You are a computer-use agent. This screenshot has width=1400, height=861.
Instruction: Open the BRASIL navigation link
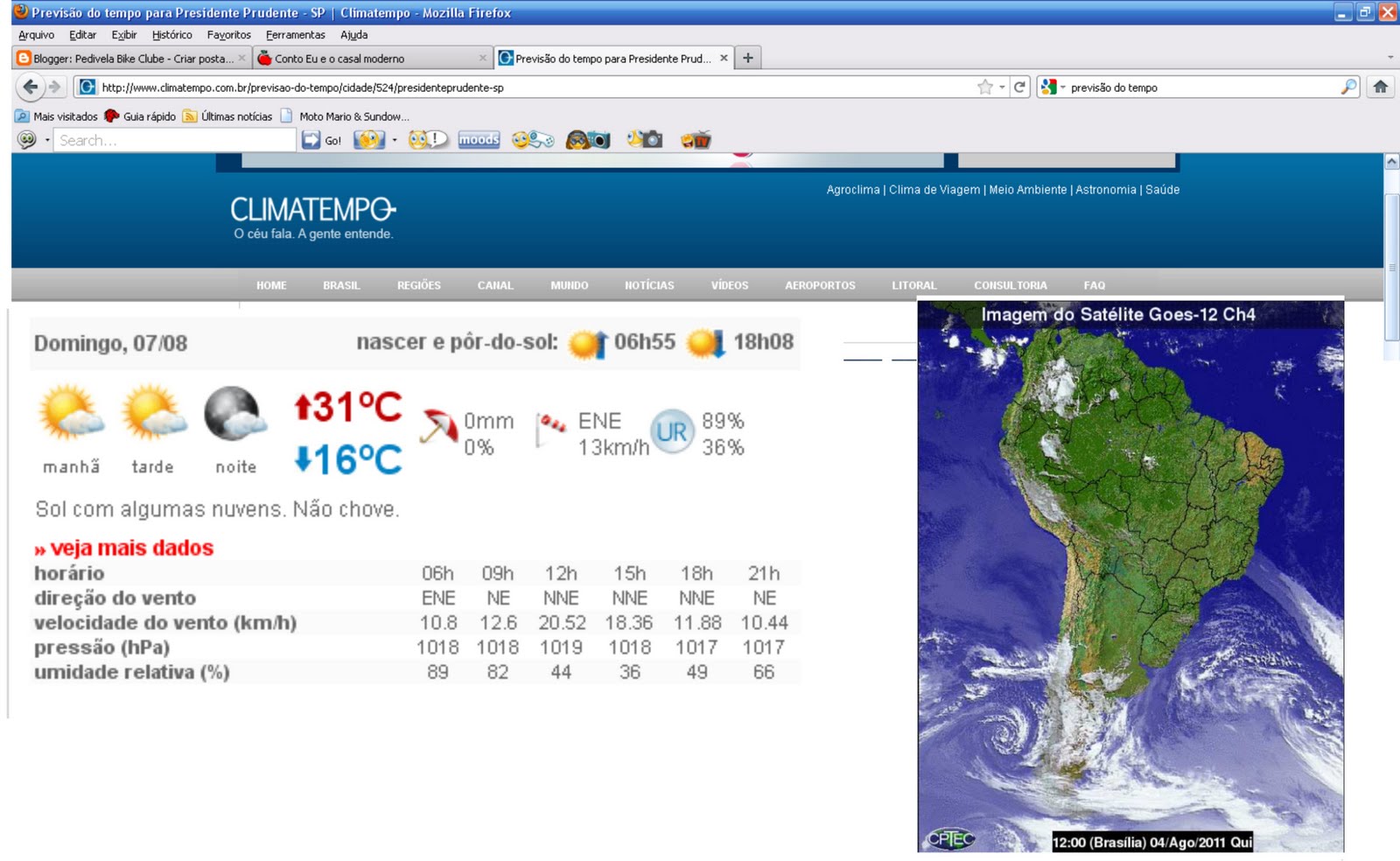tap(341, 285)
